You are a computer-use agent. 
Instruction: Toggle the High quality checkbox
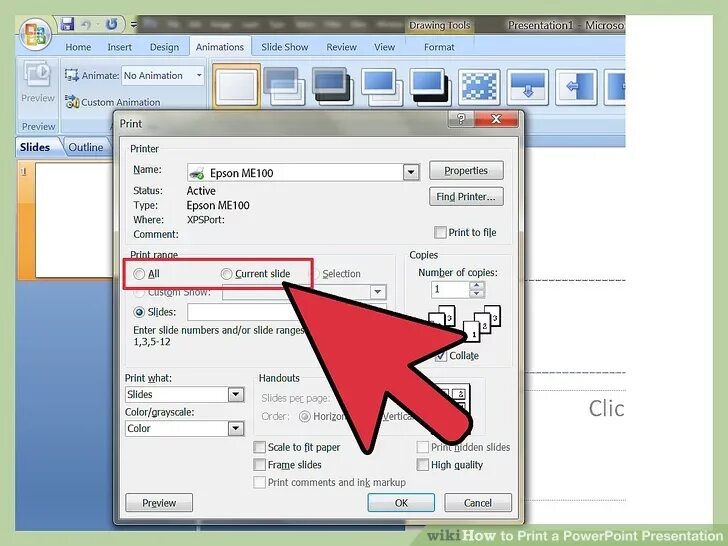click(422, 465)
